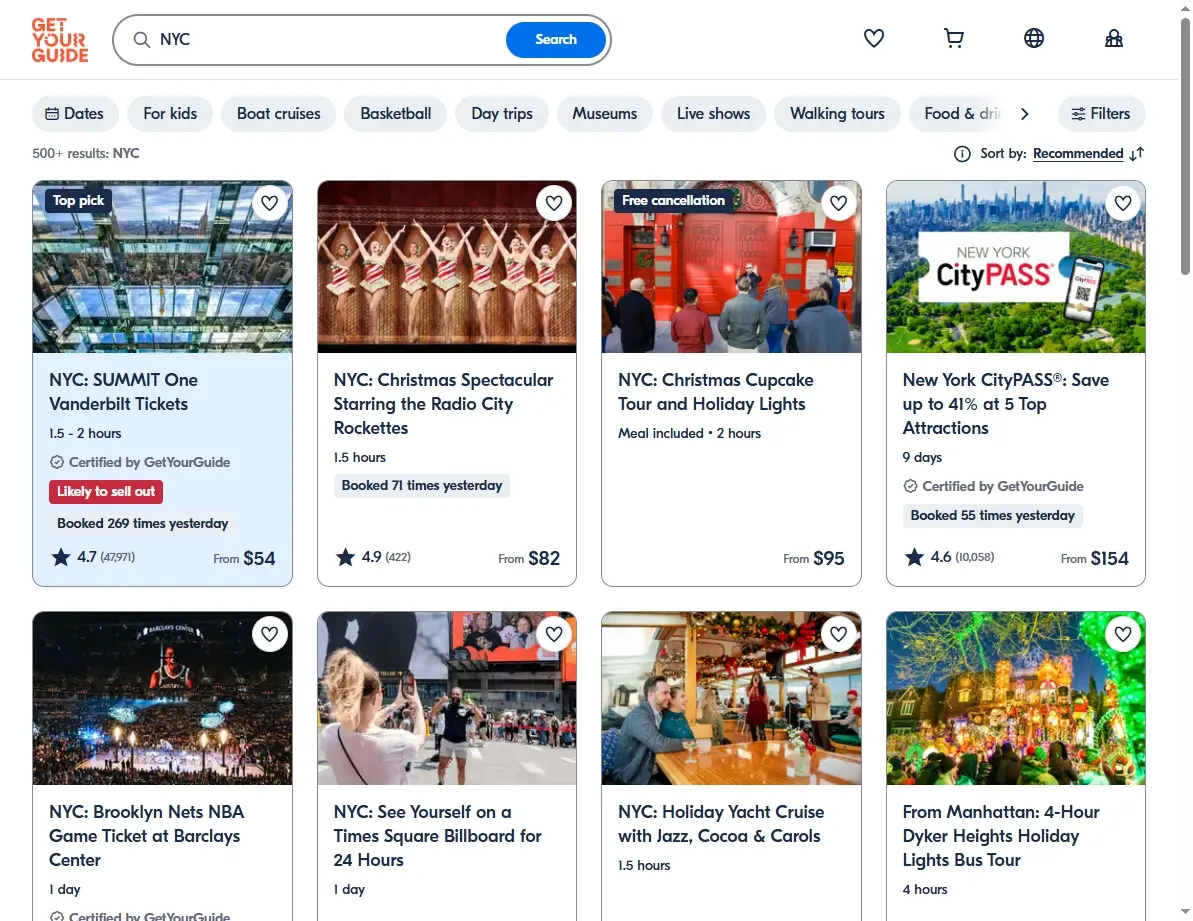Open Dyker Heights Holiday Lights Bus Tour
Image resolution: width=1193 pixels, height=921 pixels.
point(1001,836)
